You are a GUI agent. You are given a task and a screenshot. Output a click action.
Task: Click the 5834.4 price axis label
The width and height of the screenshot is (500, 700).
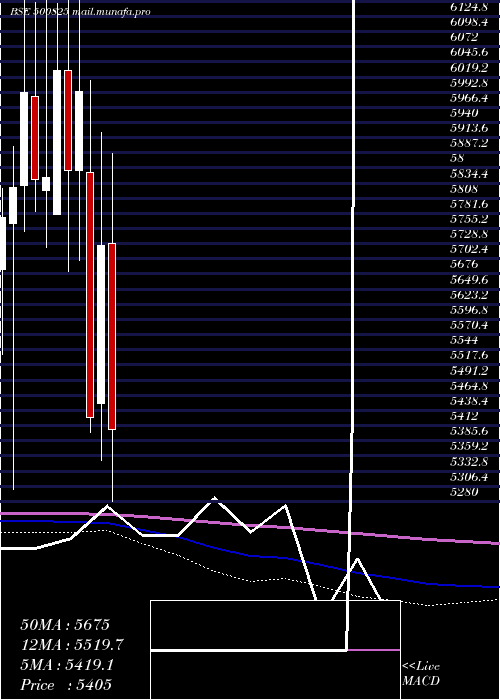pyautogui.click(x=469, y=174)
